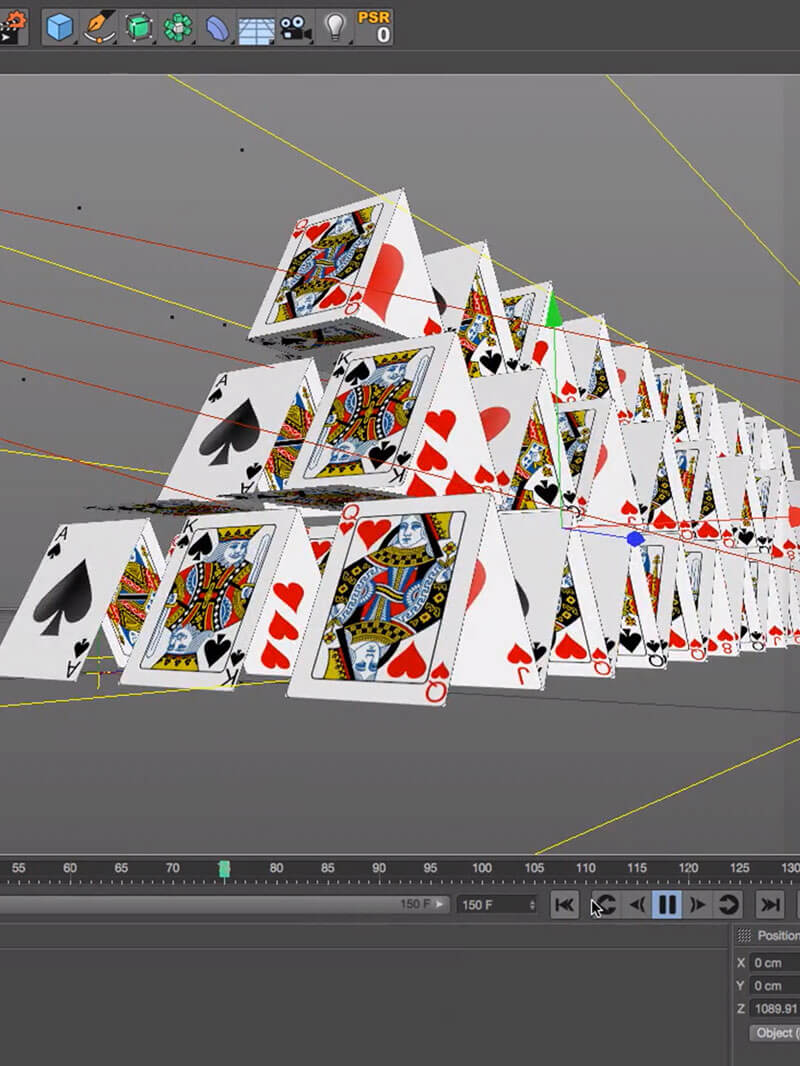
Task: Click the 150 F preview range slider
Action: coord(224,905)
